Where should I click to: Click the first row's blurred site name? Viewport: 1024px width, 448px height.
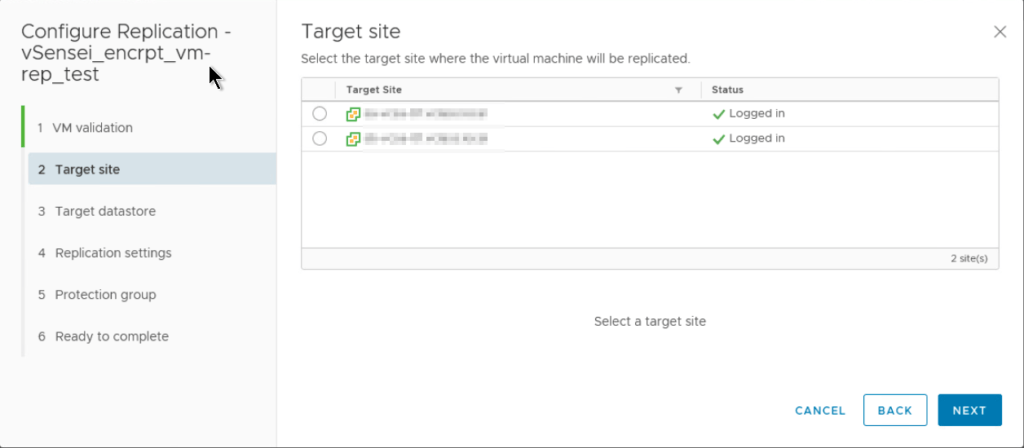[426, 114]
